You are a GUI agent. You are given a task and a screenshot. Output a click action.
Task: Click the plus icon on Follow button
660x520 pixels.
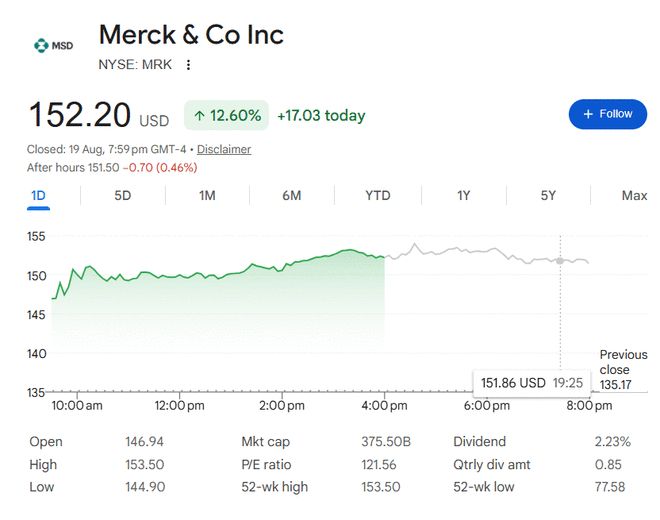click(x=588, y=114)
